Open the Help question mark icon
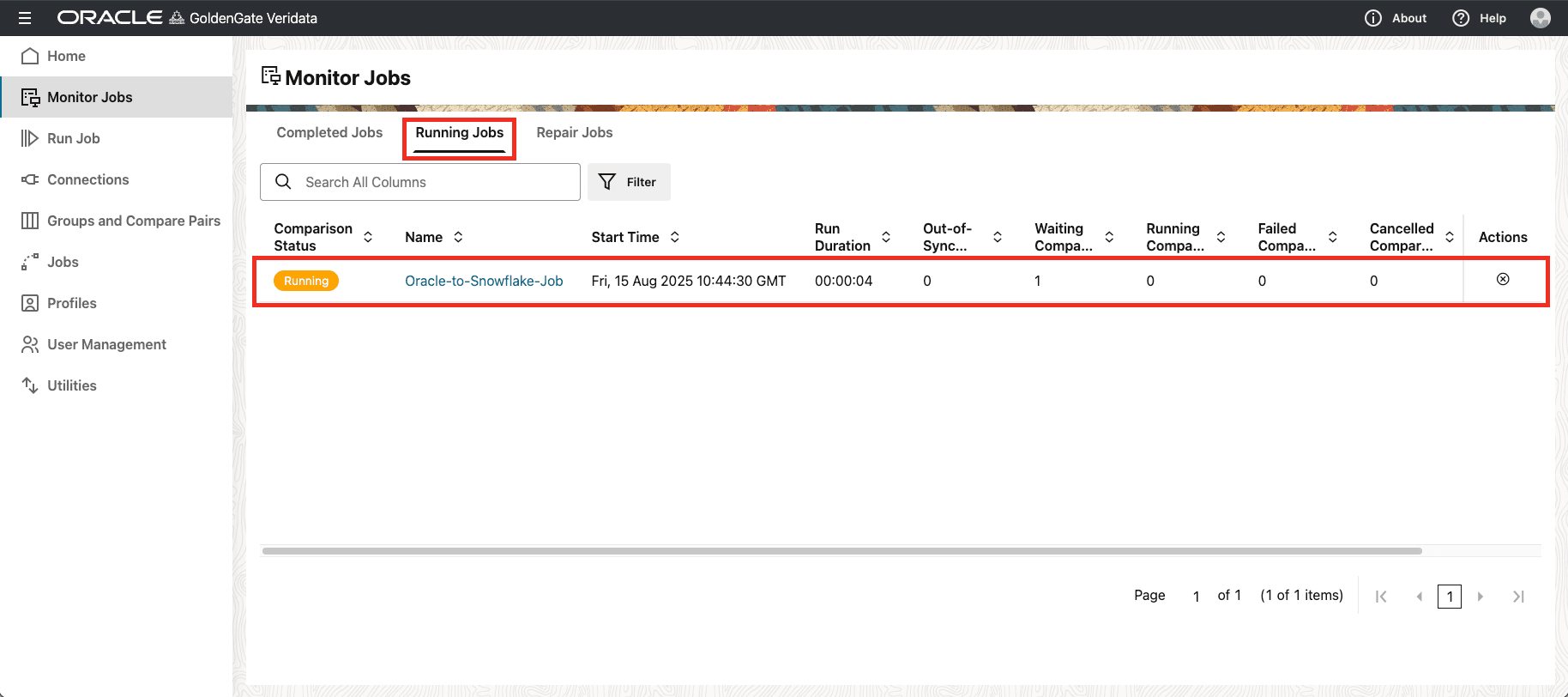1568x697 pixels. point(1461,18)
